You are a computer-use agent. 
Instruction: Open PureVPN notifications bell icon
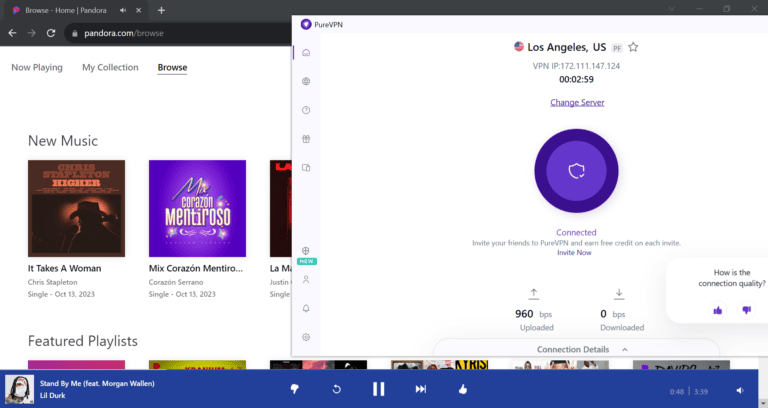tap(306, 308)
